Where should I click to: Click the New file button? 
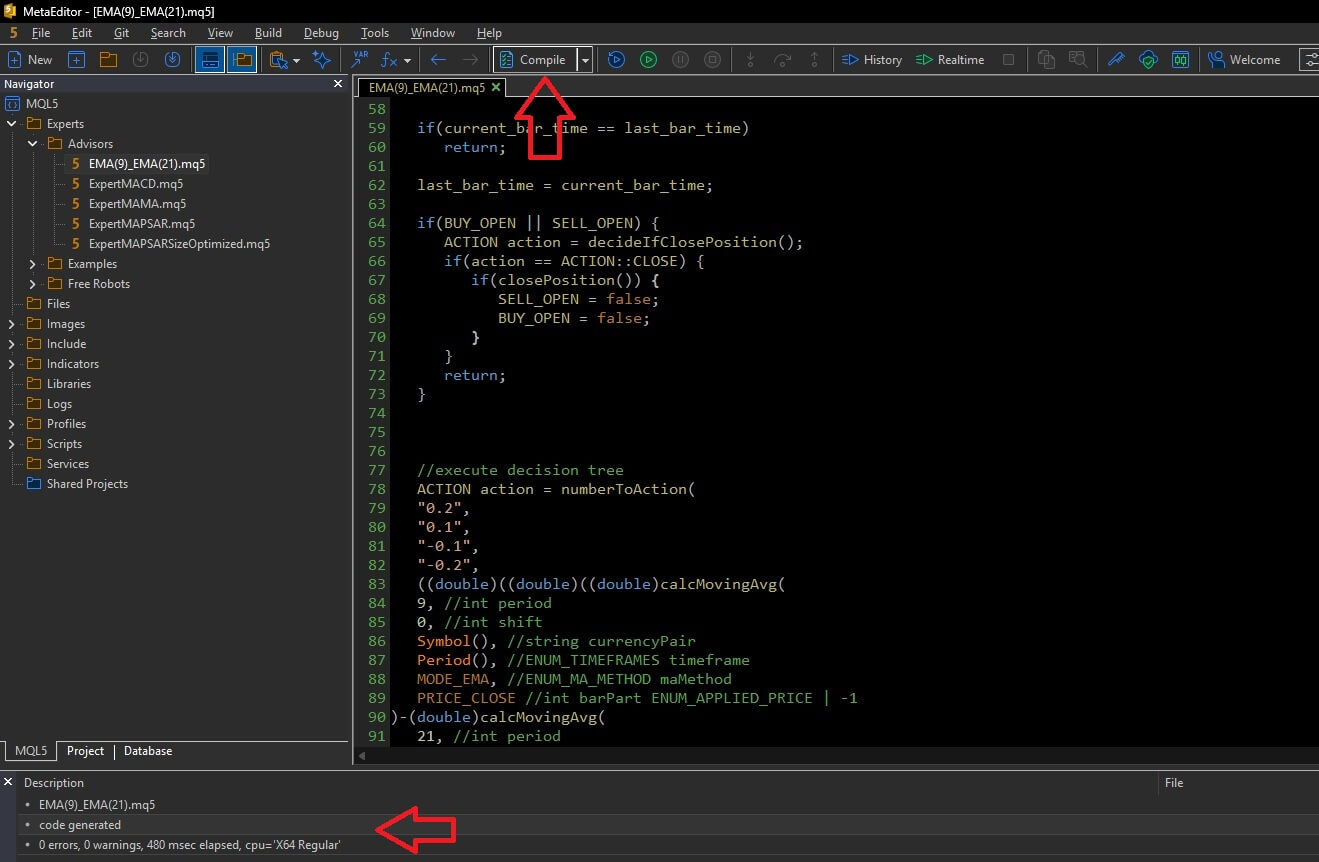pyautogui.click(x=30, y=60)
